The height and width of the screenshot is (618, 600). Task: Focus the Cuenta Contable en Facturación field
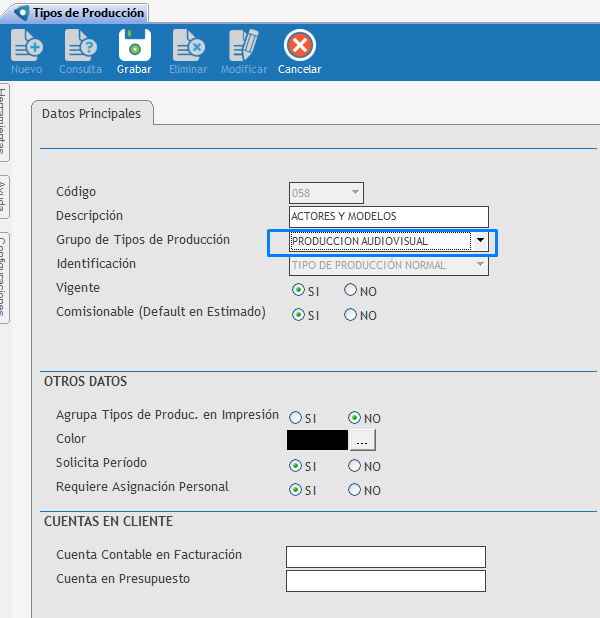click(385, 557)
